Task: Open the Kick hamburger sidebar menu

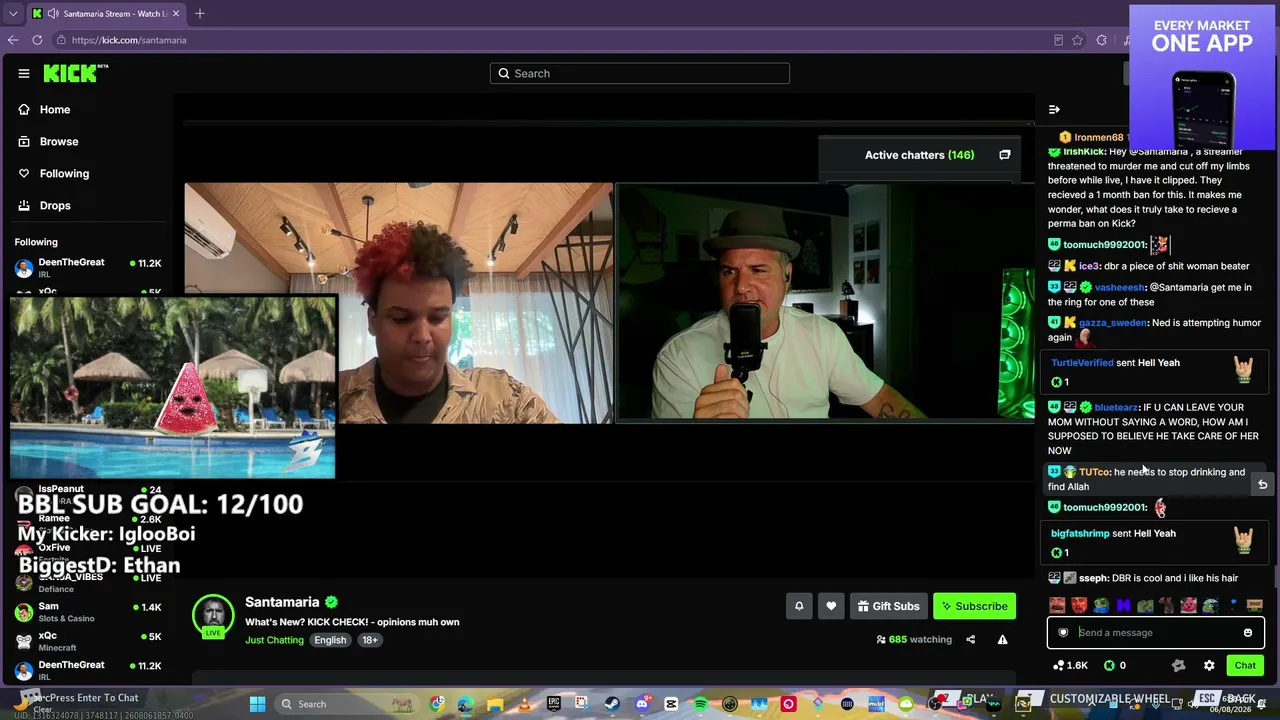Action: pos(24,73)
